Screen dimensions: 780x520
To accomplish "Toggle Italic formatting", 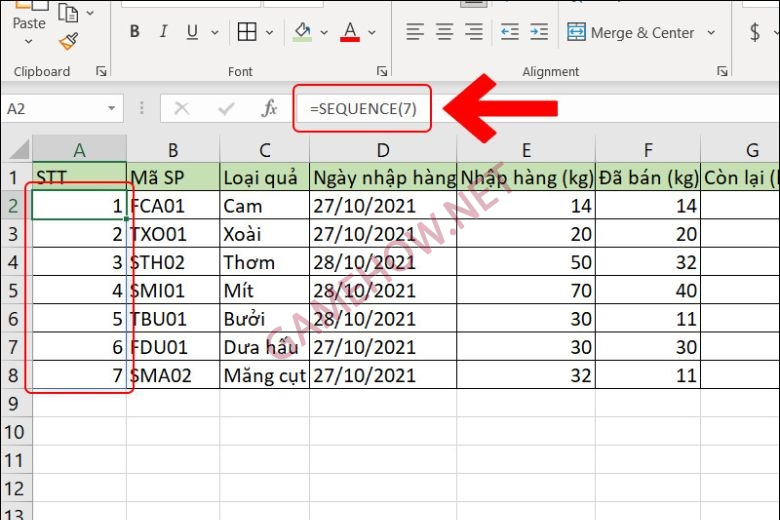I will coord(163,32).
